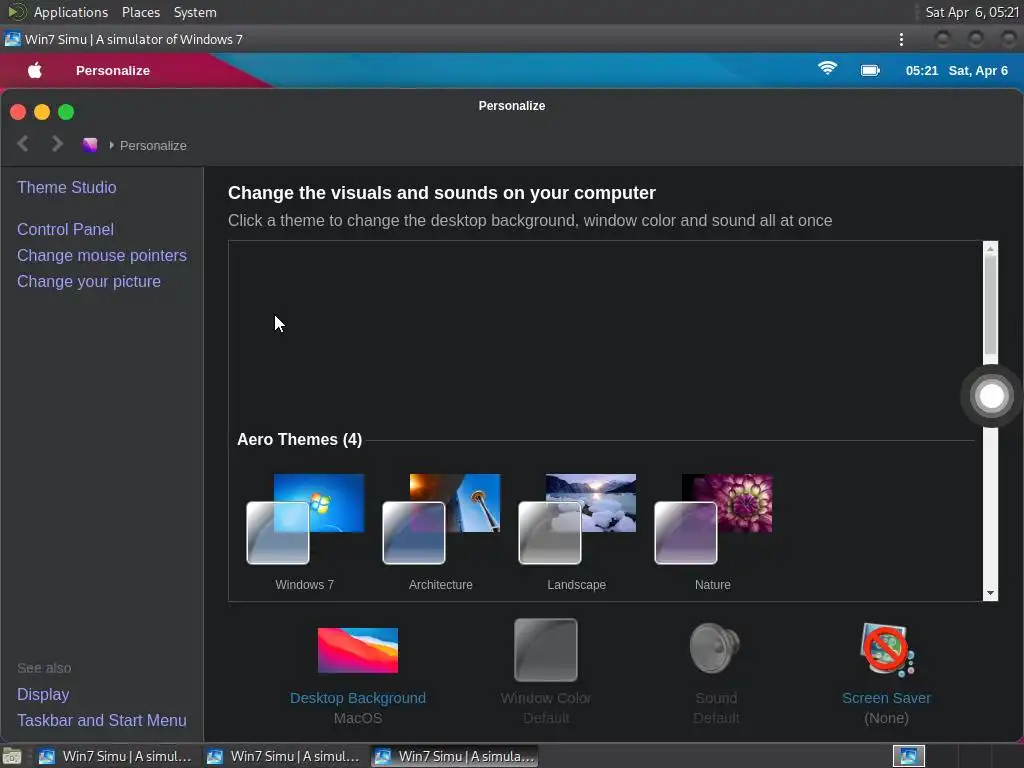Image resolution: width=1024 pixels, height=768 pixels.
Task: Click the Window Color label
Action: coord(546,698)
